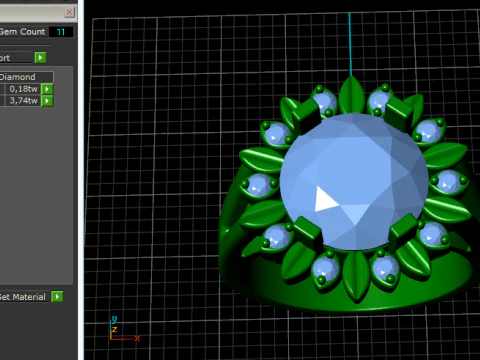Click the XYZ axis indicator
Image resolution: width=480 pixels, height=360 pixels.
[124, 329]
